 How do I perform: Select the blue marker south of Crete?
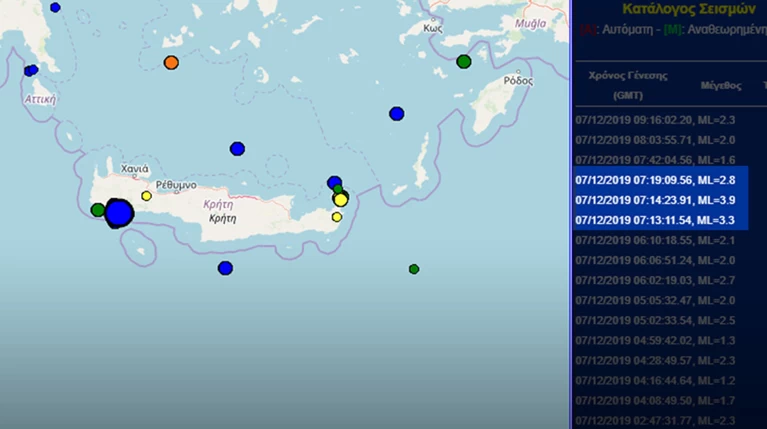point(225,268)
